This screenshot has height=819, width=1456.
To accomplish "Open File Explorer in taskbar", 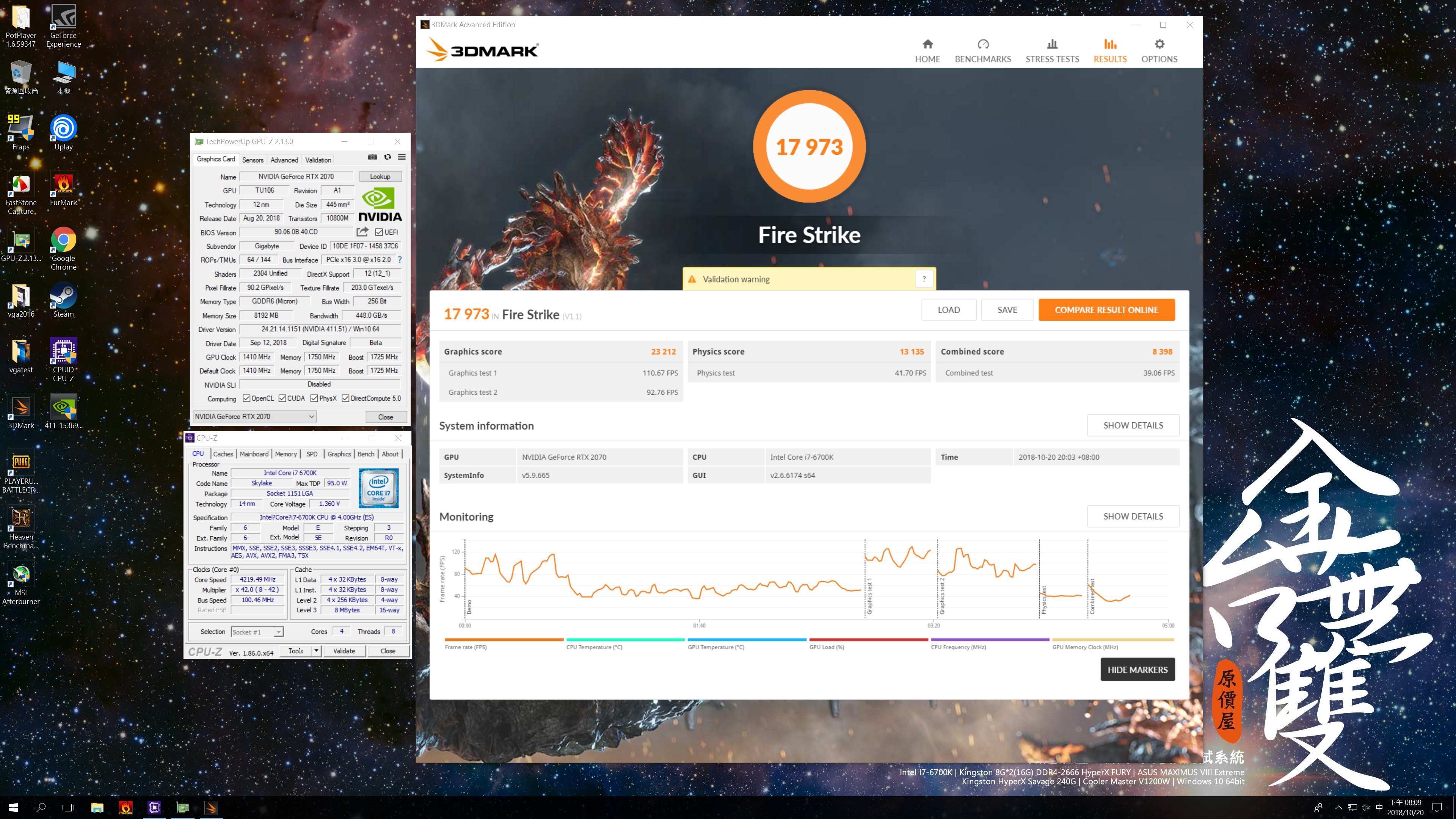I will [x=97, y=808].
